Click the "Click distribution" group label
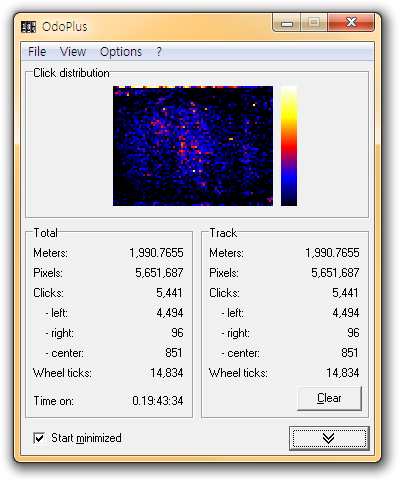This screenshot has height=482, width=400. pos(71,73)
